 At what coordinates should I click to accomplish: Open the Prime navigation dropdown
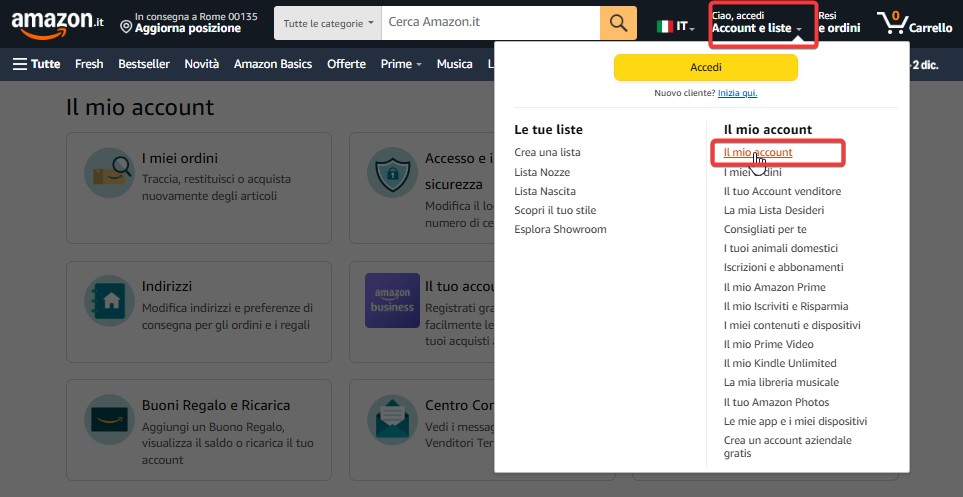[401, 64]
